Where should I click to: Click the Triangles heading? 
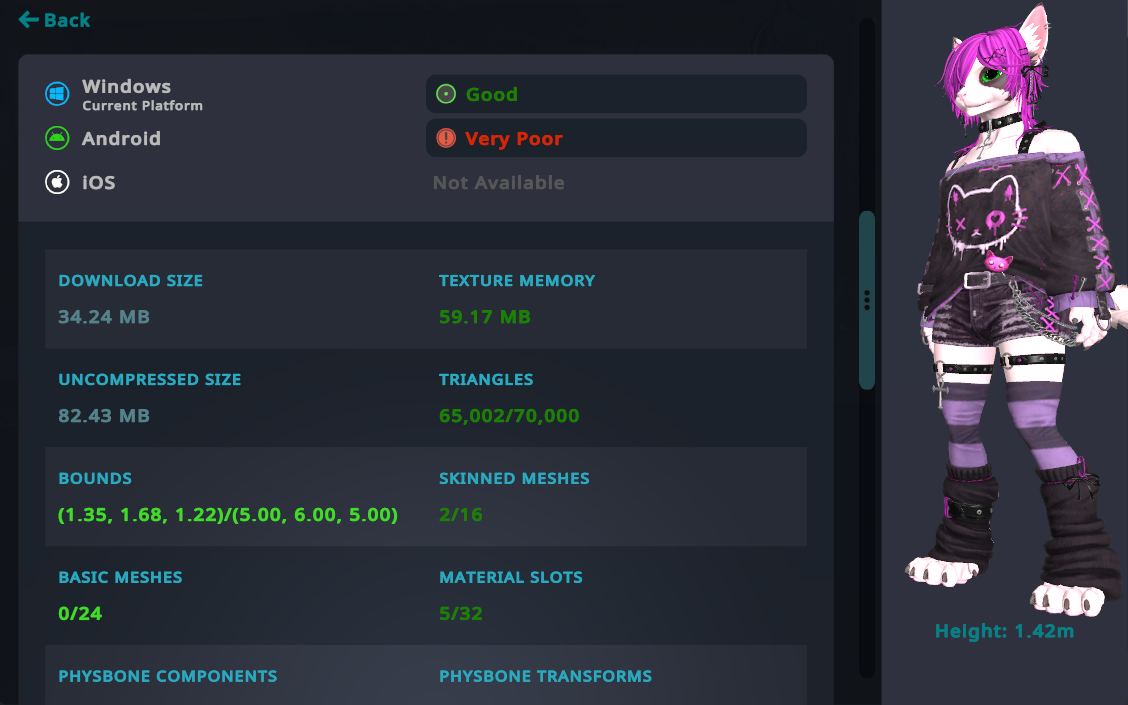click(486, 379)
